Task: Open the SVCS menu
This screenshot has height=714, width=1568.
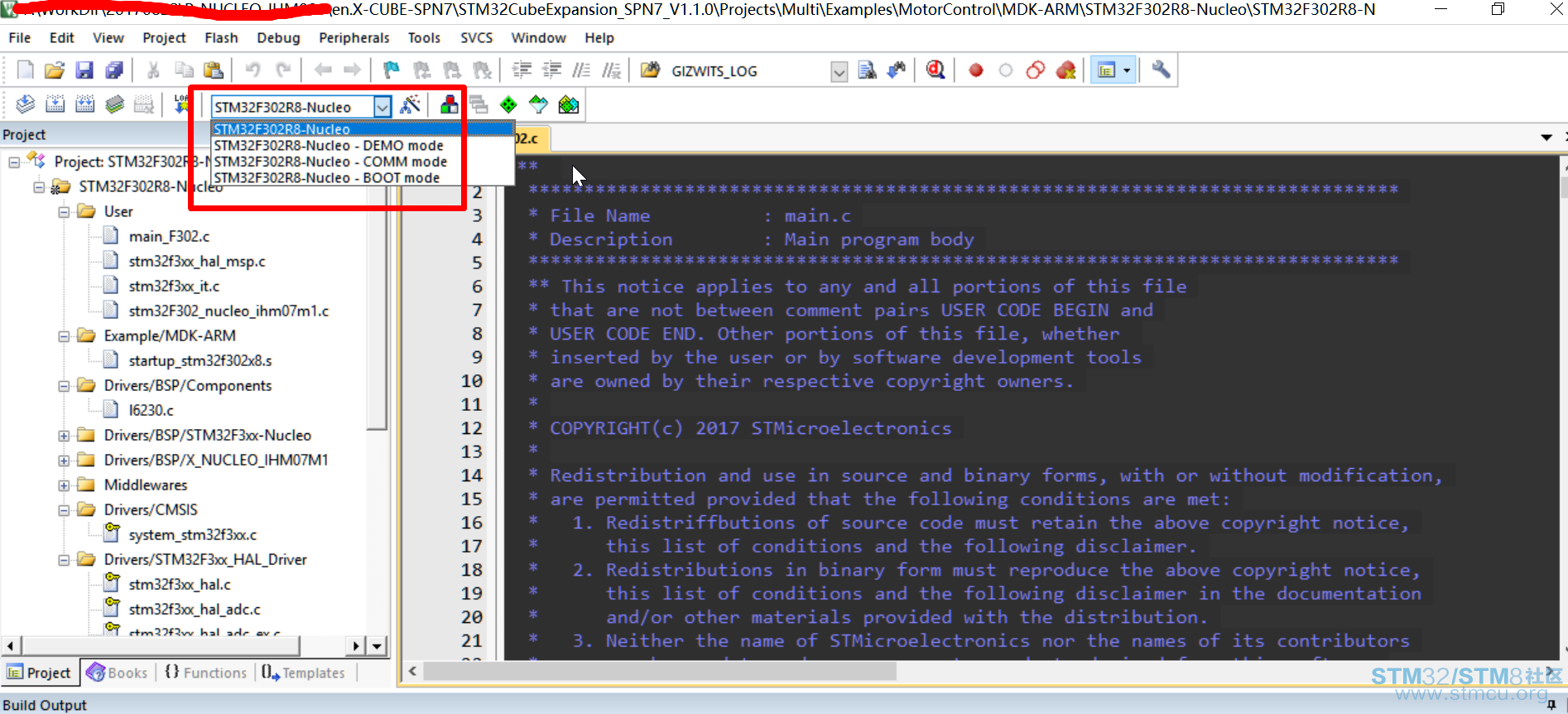Action: tap(476, 38)
